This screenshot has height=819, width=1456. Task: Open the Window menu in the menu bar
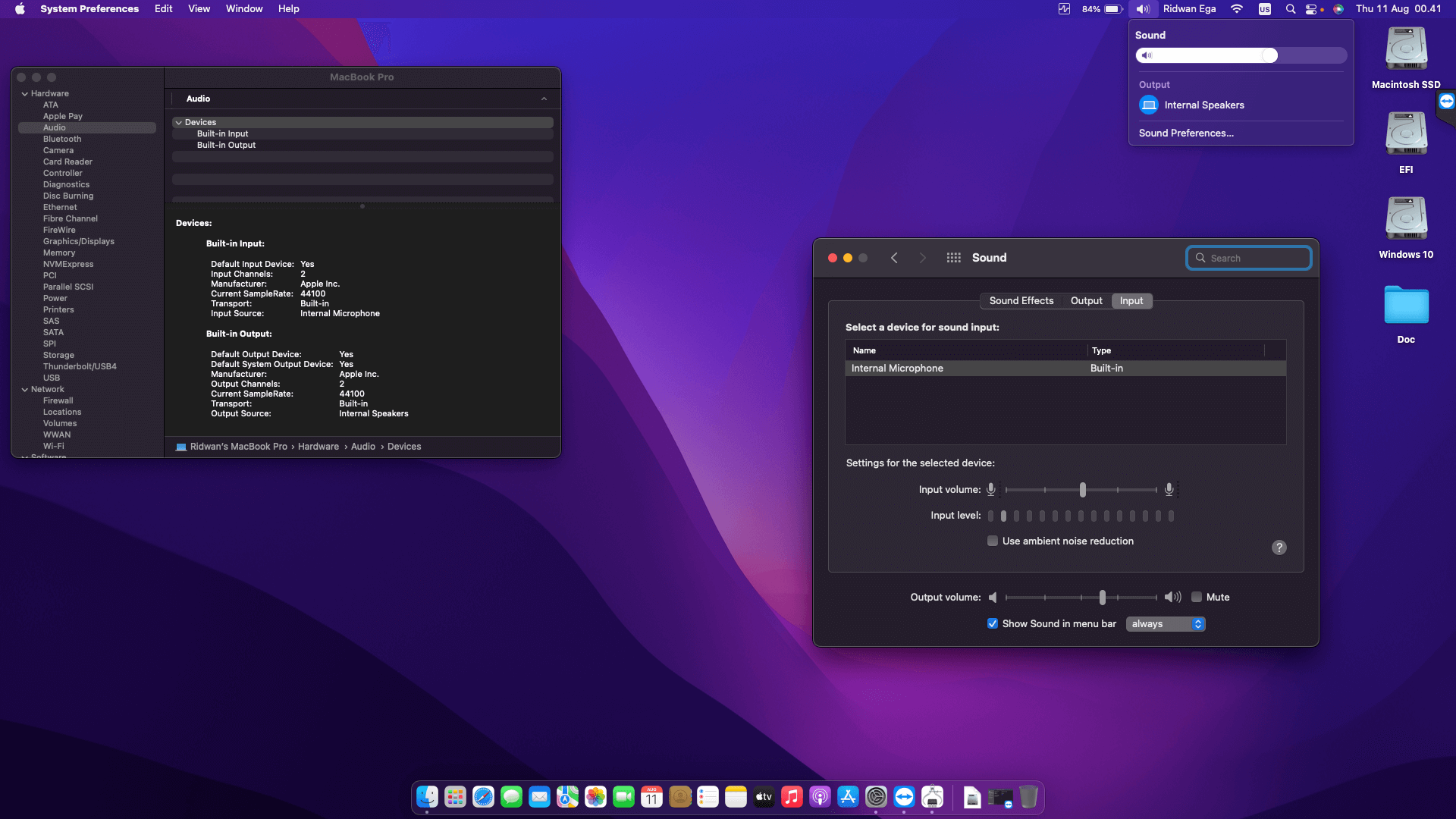(x=243, y=9)
